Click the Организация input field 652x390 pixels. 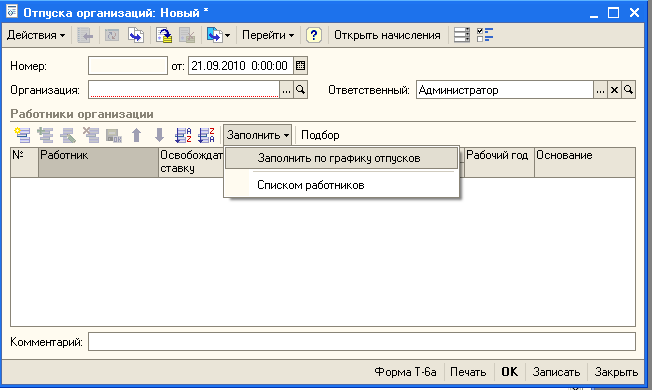(x=183, y=90)
